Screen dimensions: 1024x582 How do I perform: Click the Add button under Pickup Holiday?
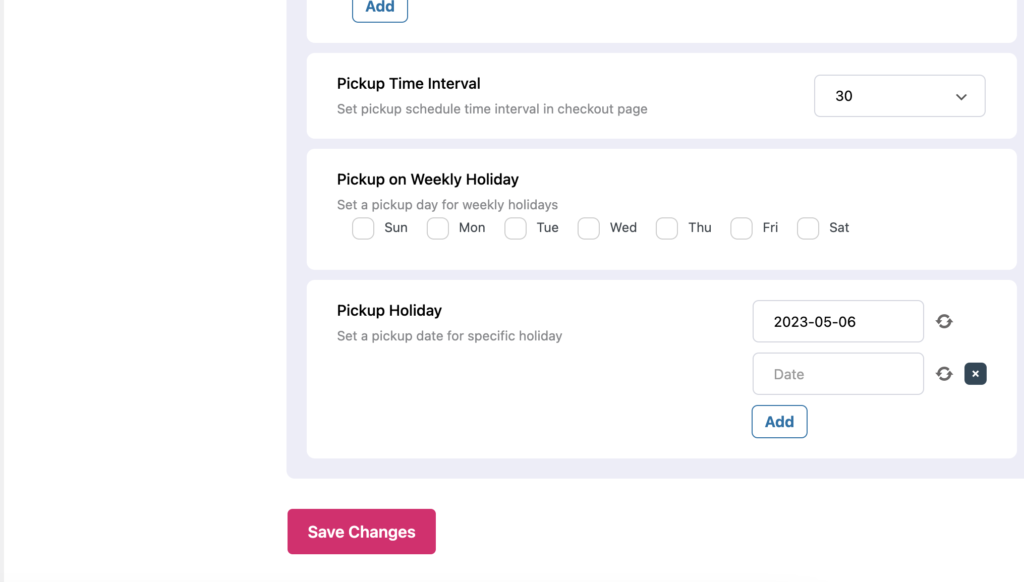[x=779, y=422]
